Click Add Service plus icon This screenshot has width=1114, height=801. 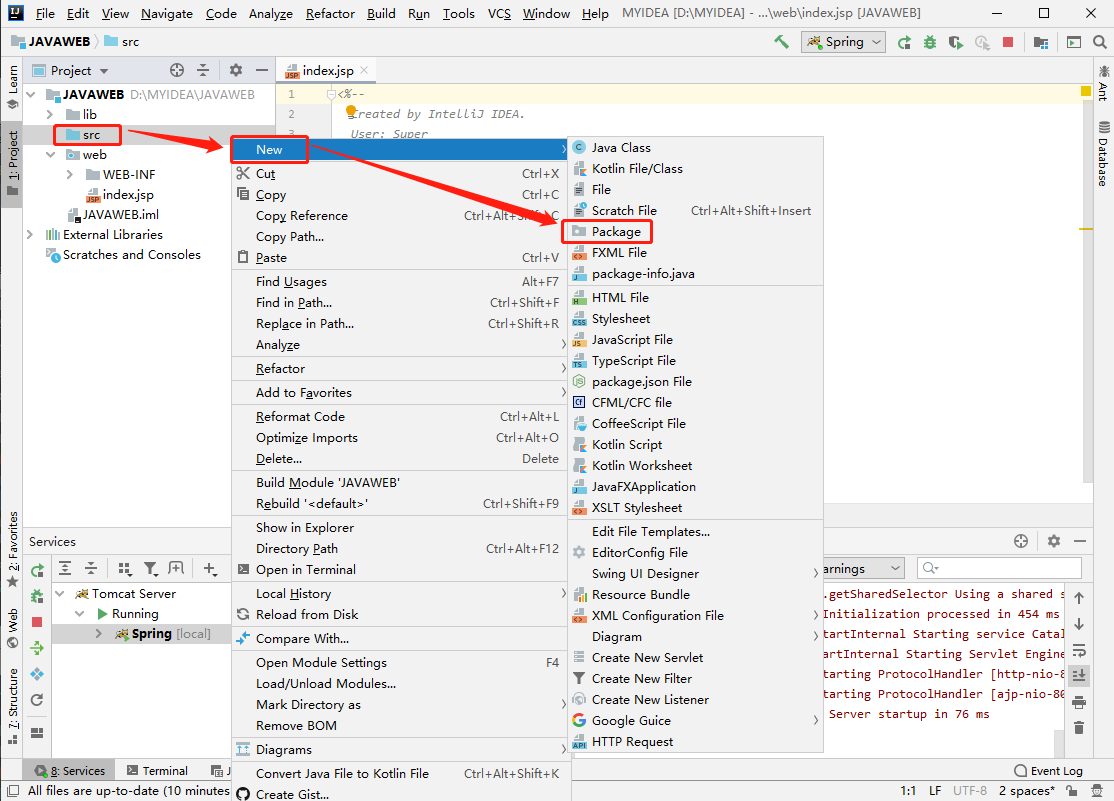pos(210,569)
